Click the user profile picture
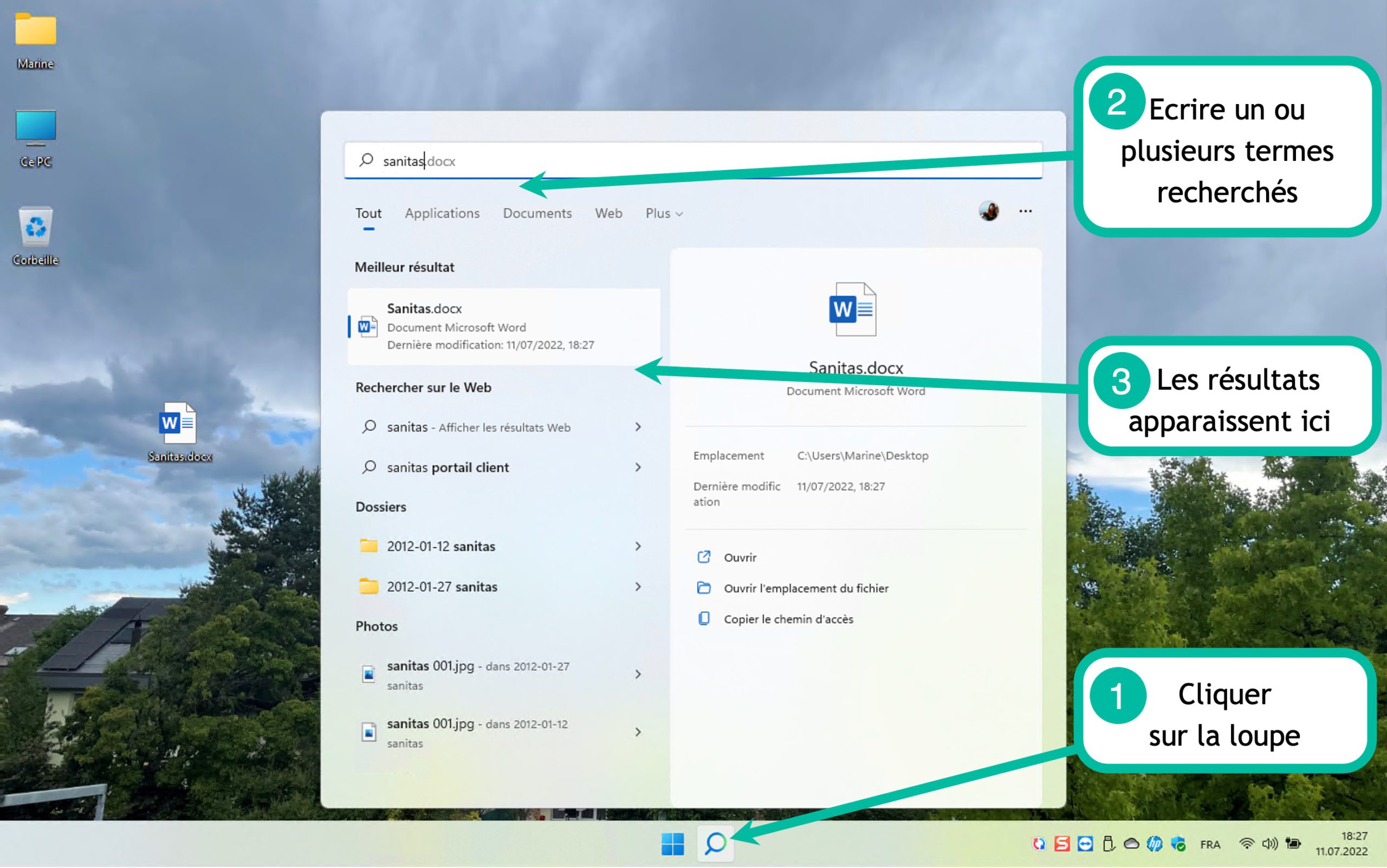1387x868 pixels. tap(989, 212)
